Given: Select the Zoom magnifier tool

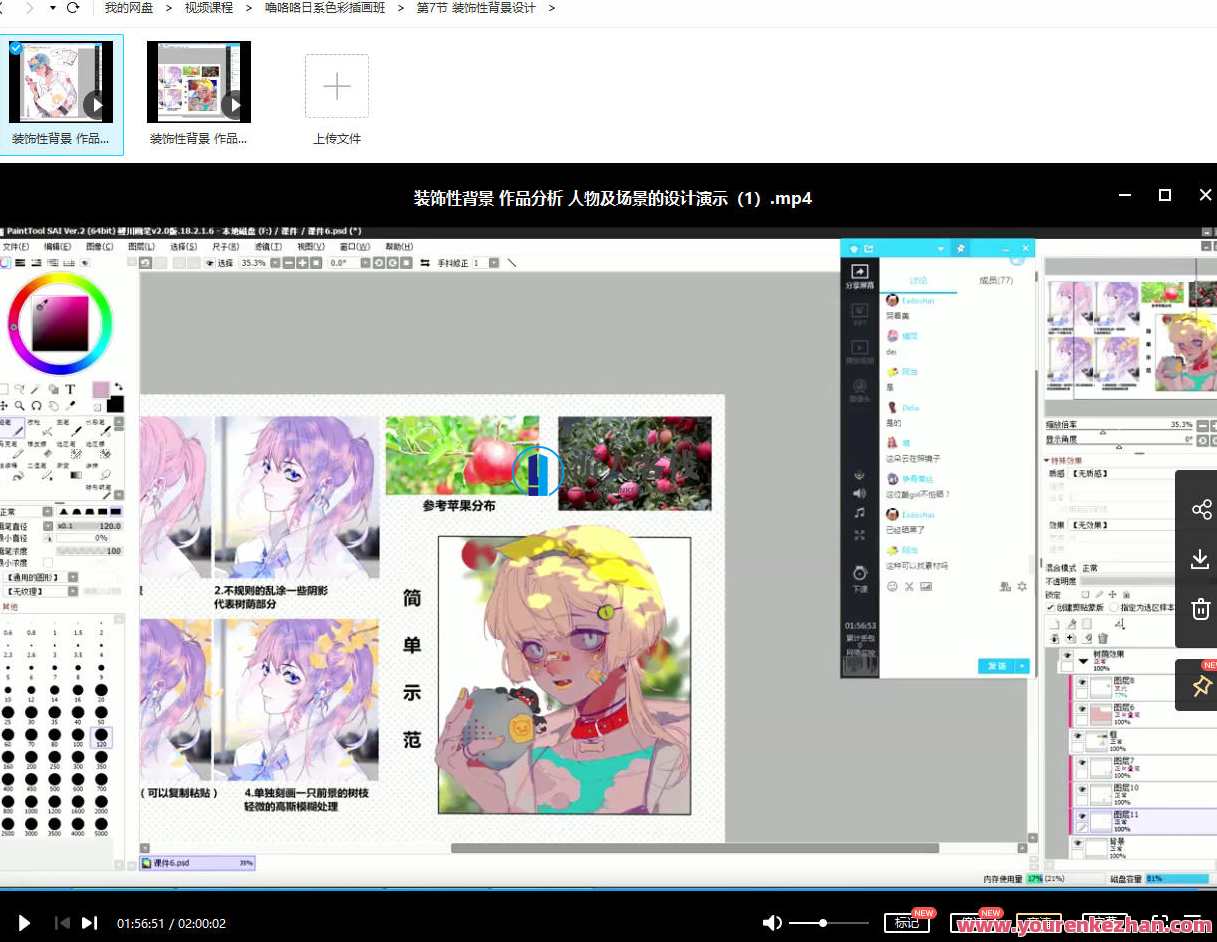Looking at the screenshot, I should pos(20,405).
